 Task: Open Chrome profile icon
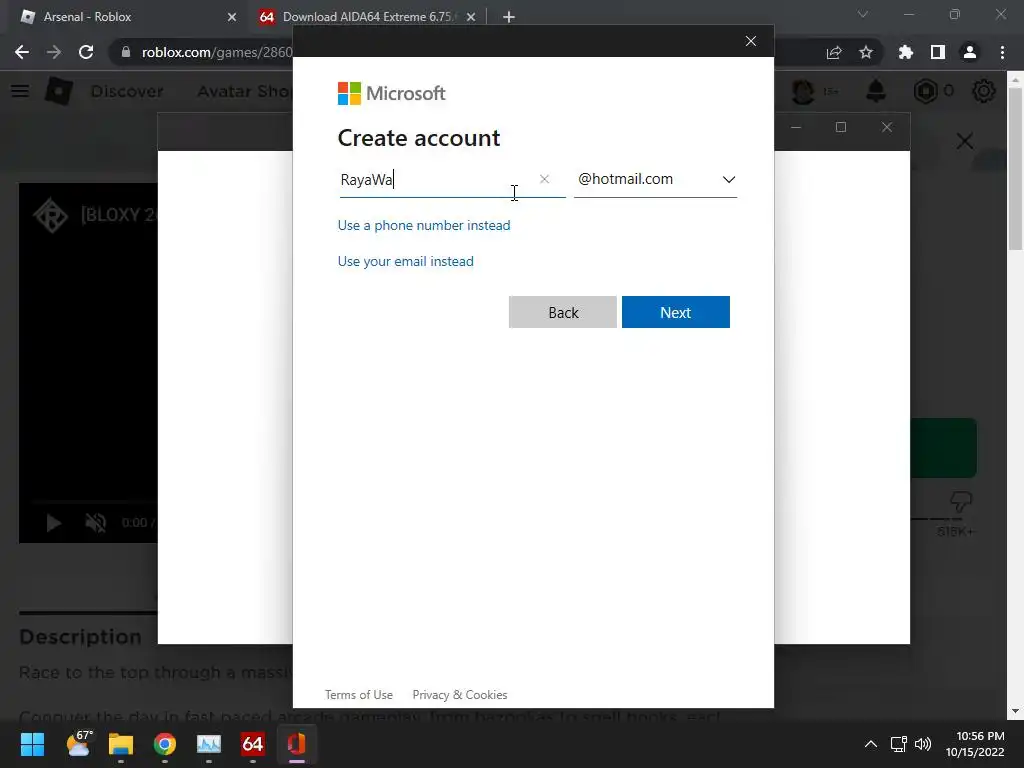[970, 52]
